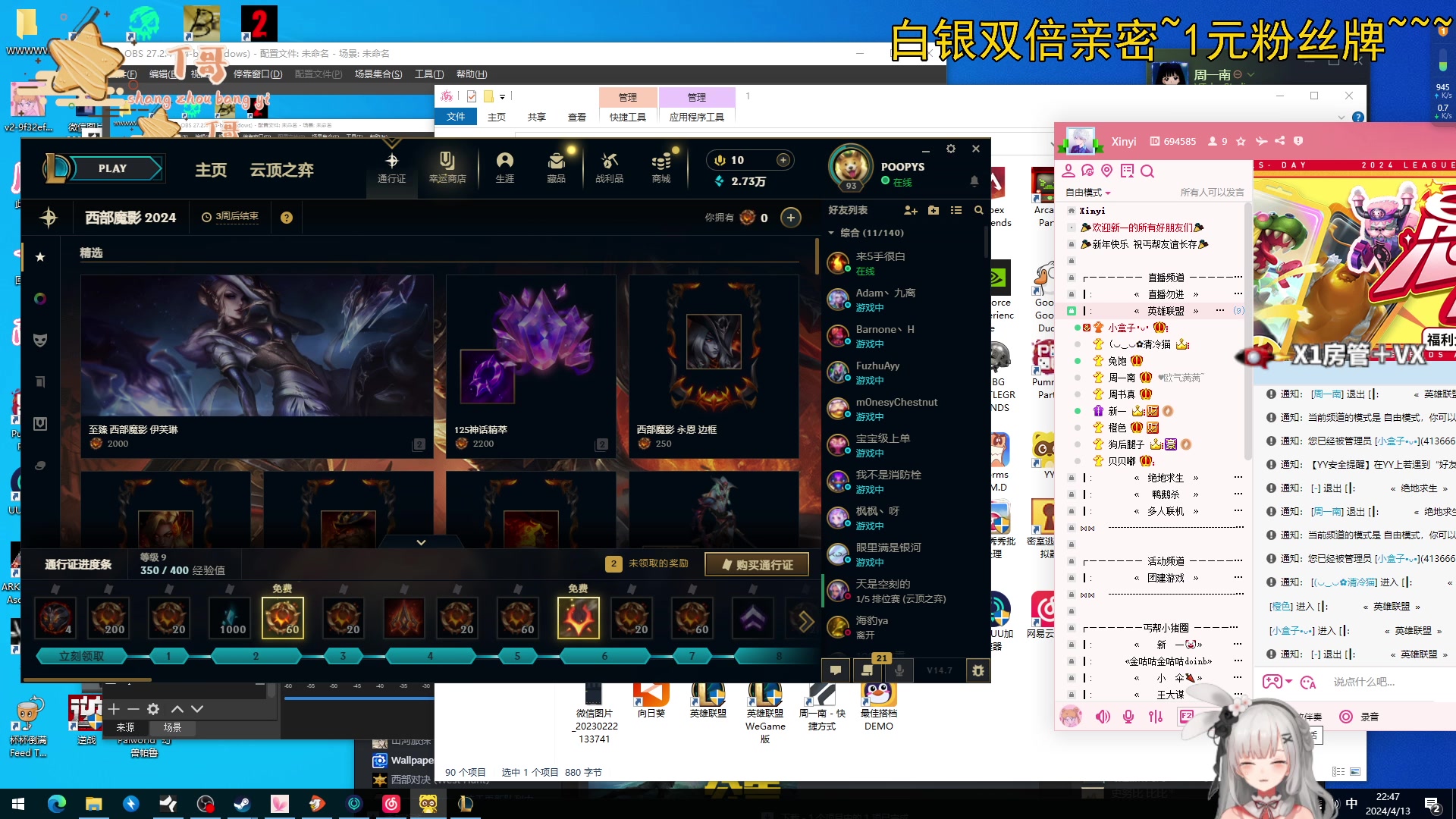This screenshot has height=819, width=1456.
Task: Click the PLAY button
Action: 114,168
